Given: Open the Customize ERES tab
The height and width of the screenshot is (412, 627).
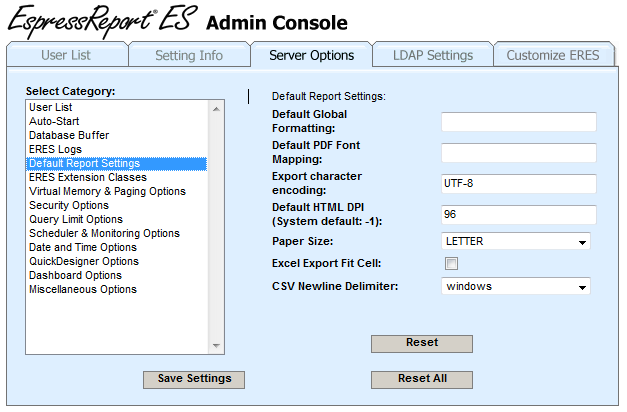Looking at the screenshot, I should (x=553, y=55).
